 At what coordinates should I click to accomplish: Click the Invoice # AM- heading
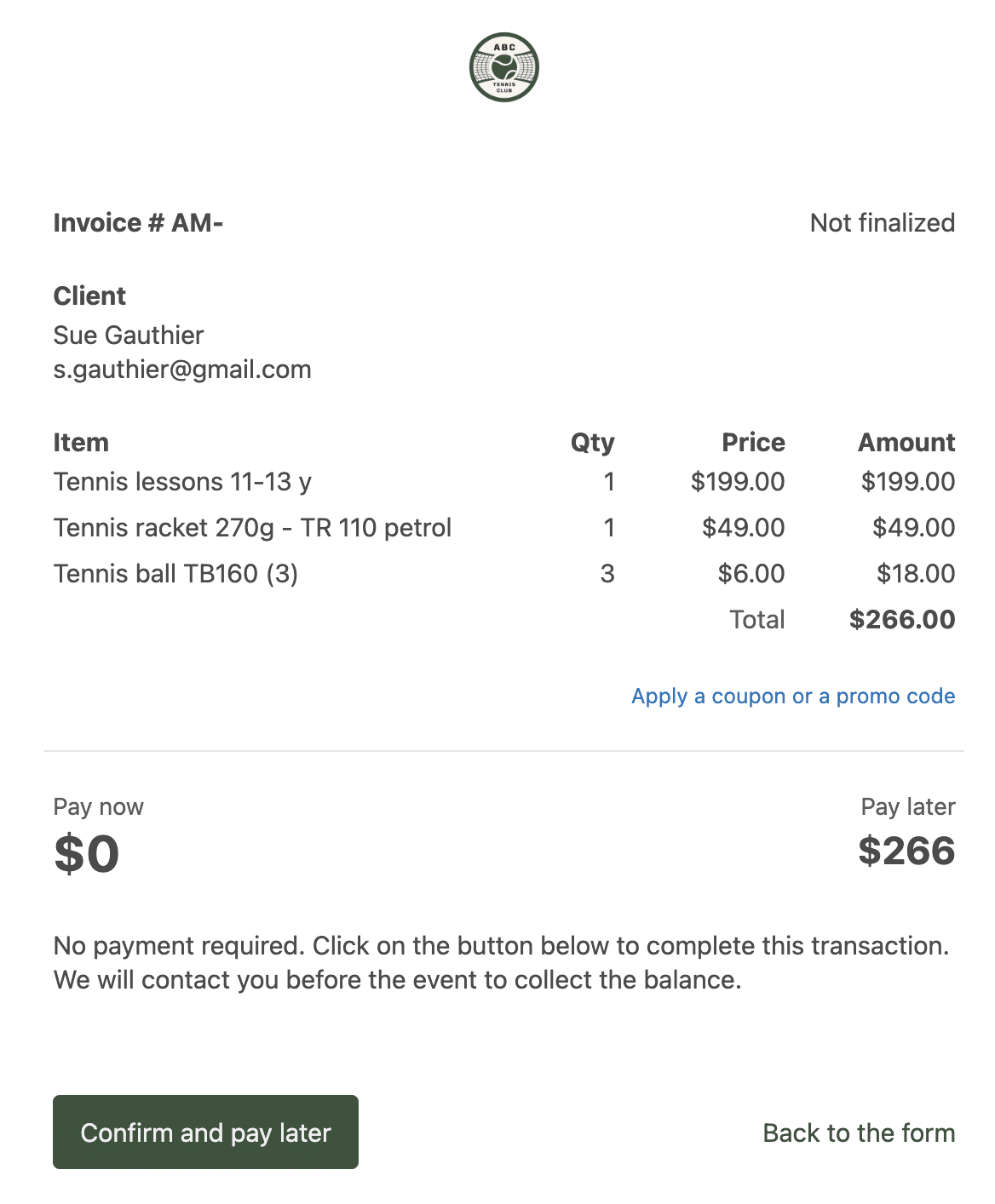138,223
